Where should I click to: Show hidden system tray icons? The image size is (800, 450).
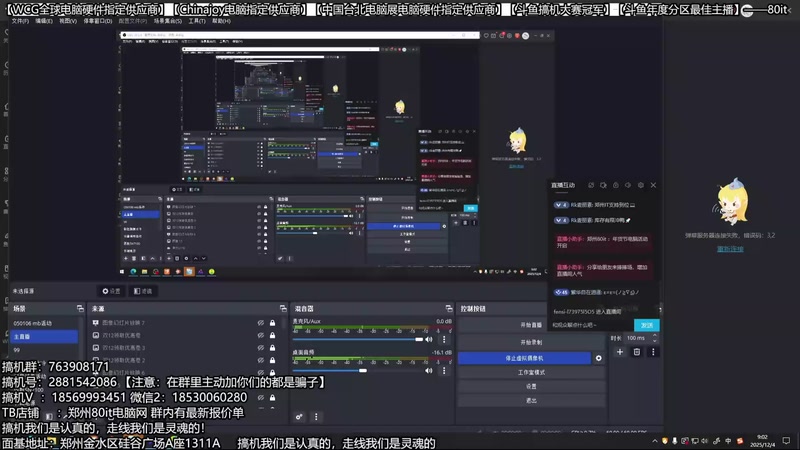pyautogui.click(x=655, y=441)
